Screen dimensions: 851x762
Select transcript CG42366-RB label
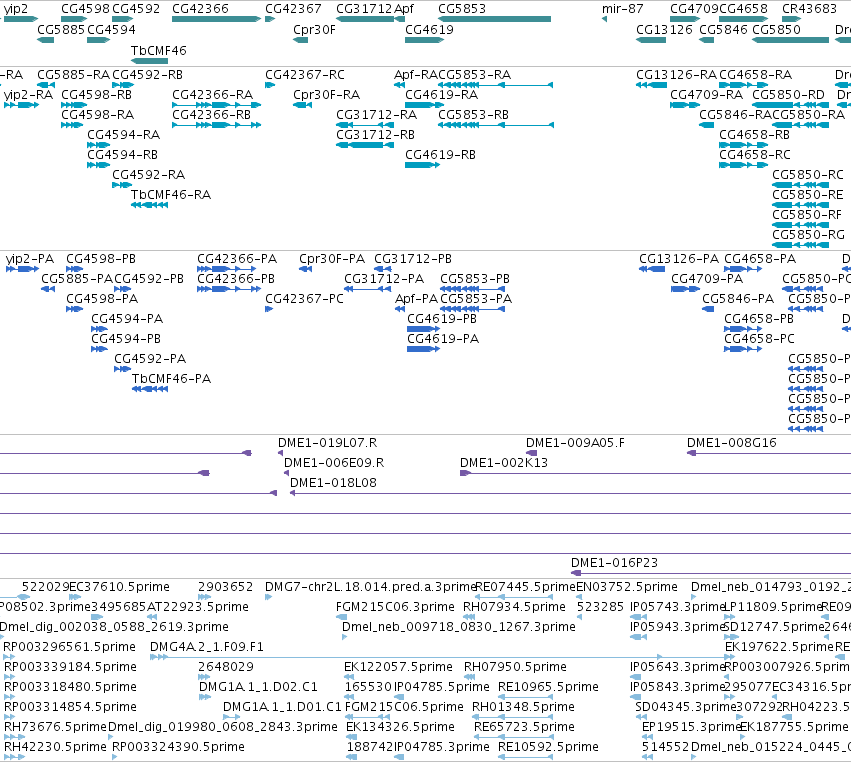tap(211, 115)
